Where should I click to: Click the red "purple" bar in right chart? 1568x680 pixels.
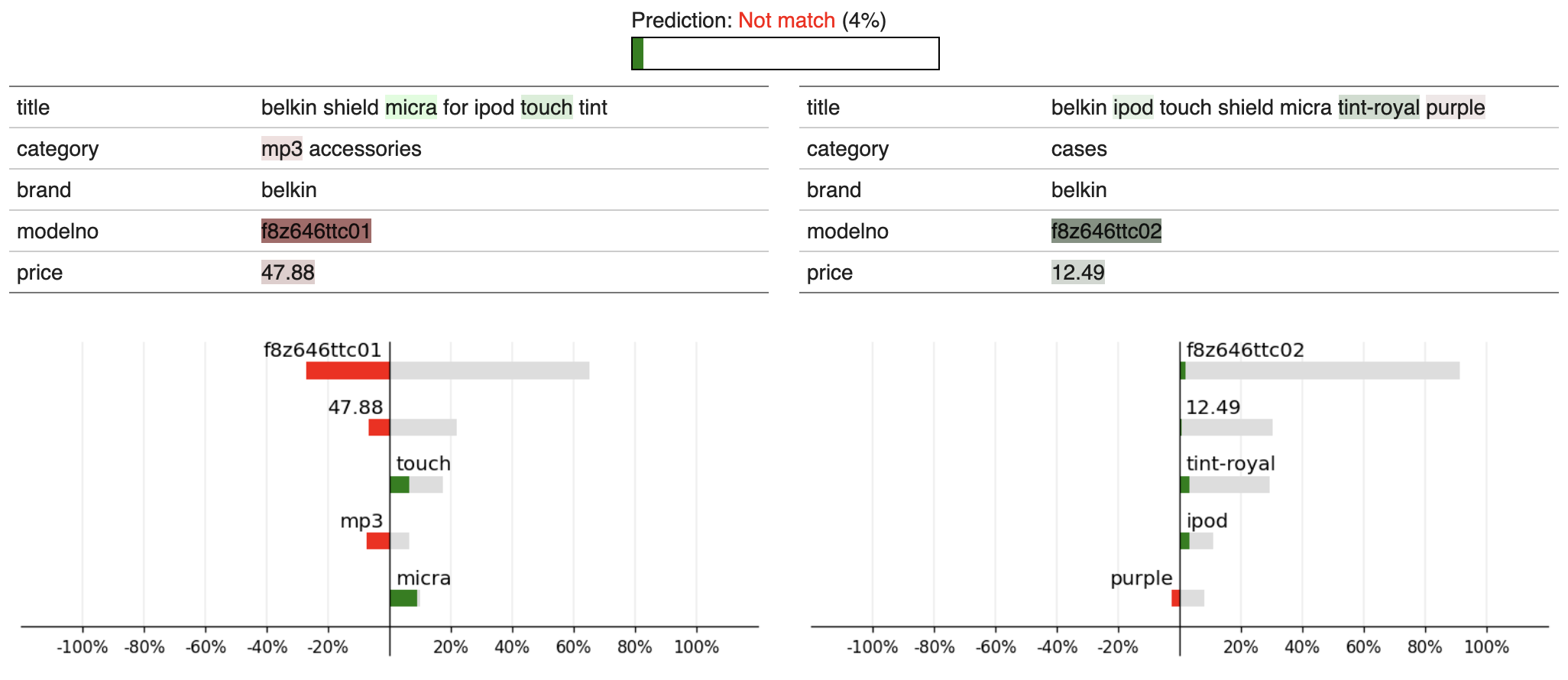coord(1176,597)
